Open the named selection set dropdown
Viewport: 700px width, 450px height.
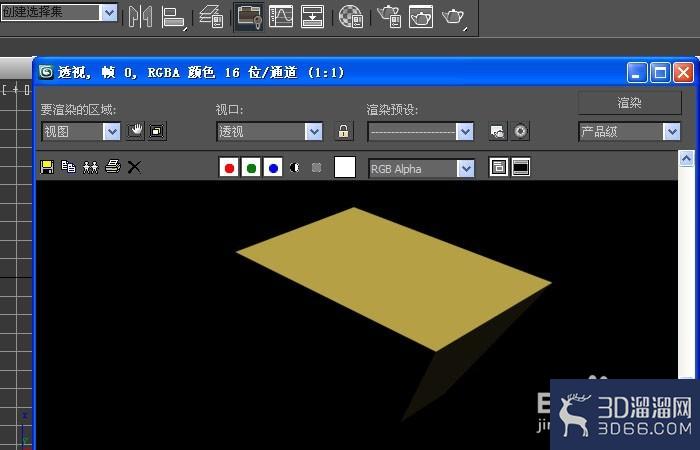(109, 12)
